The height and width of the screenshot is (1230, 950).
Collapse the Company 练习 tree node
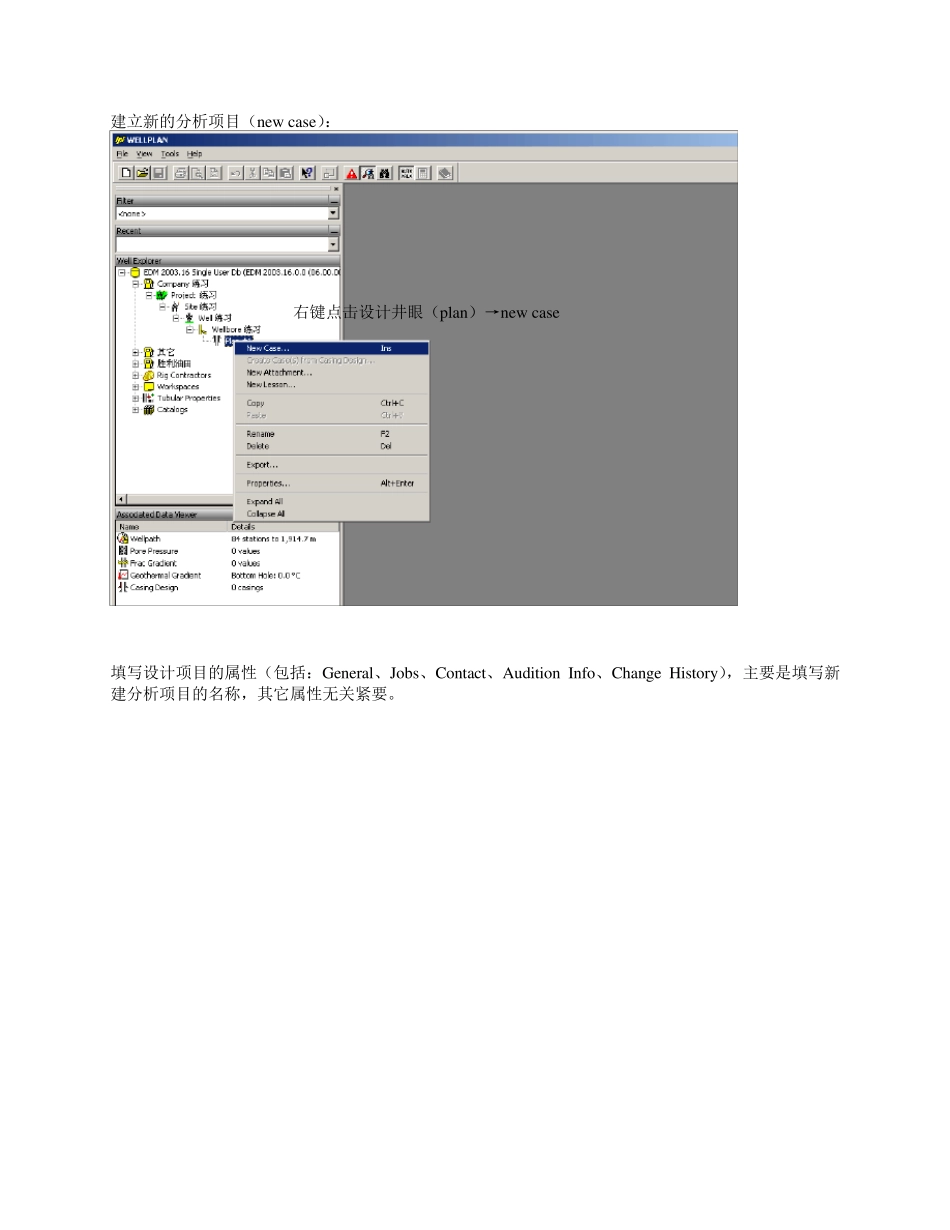click(136, 284)
